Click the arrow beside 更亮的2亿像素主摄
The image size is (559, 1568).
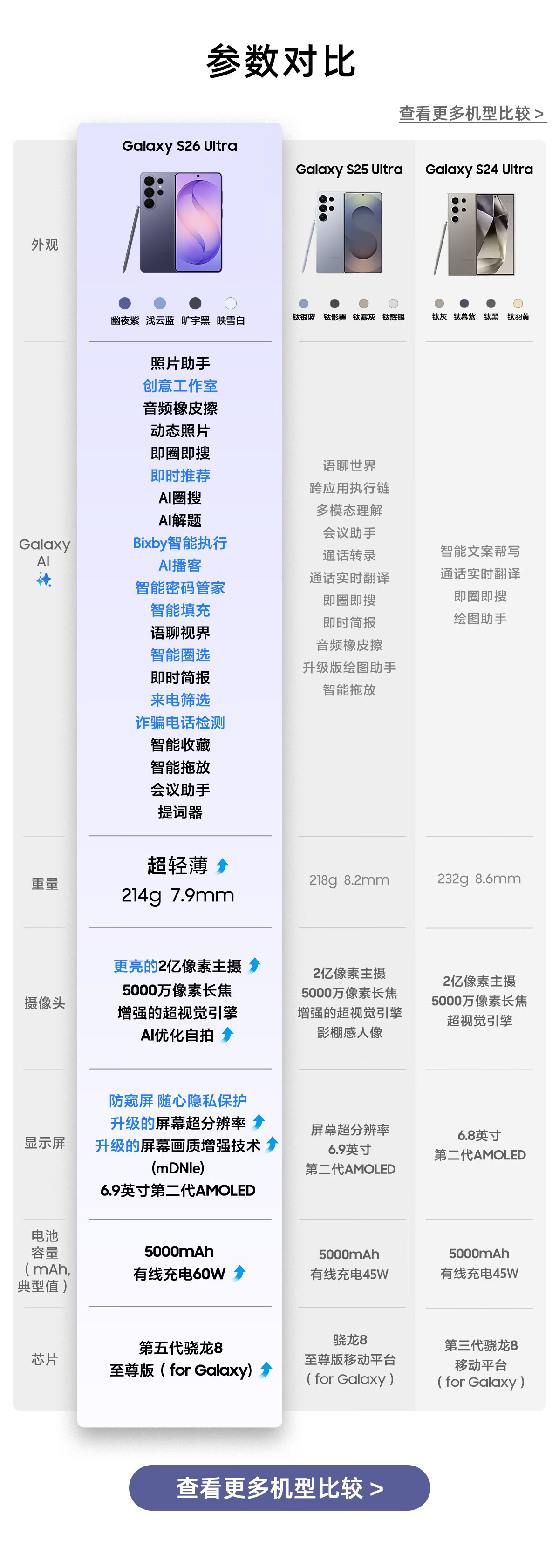coord(254,965)
